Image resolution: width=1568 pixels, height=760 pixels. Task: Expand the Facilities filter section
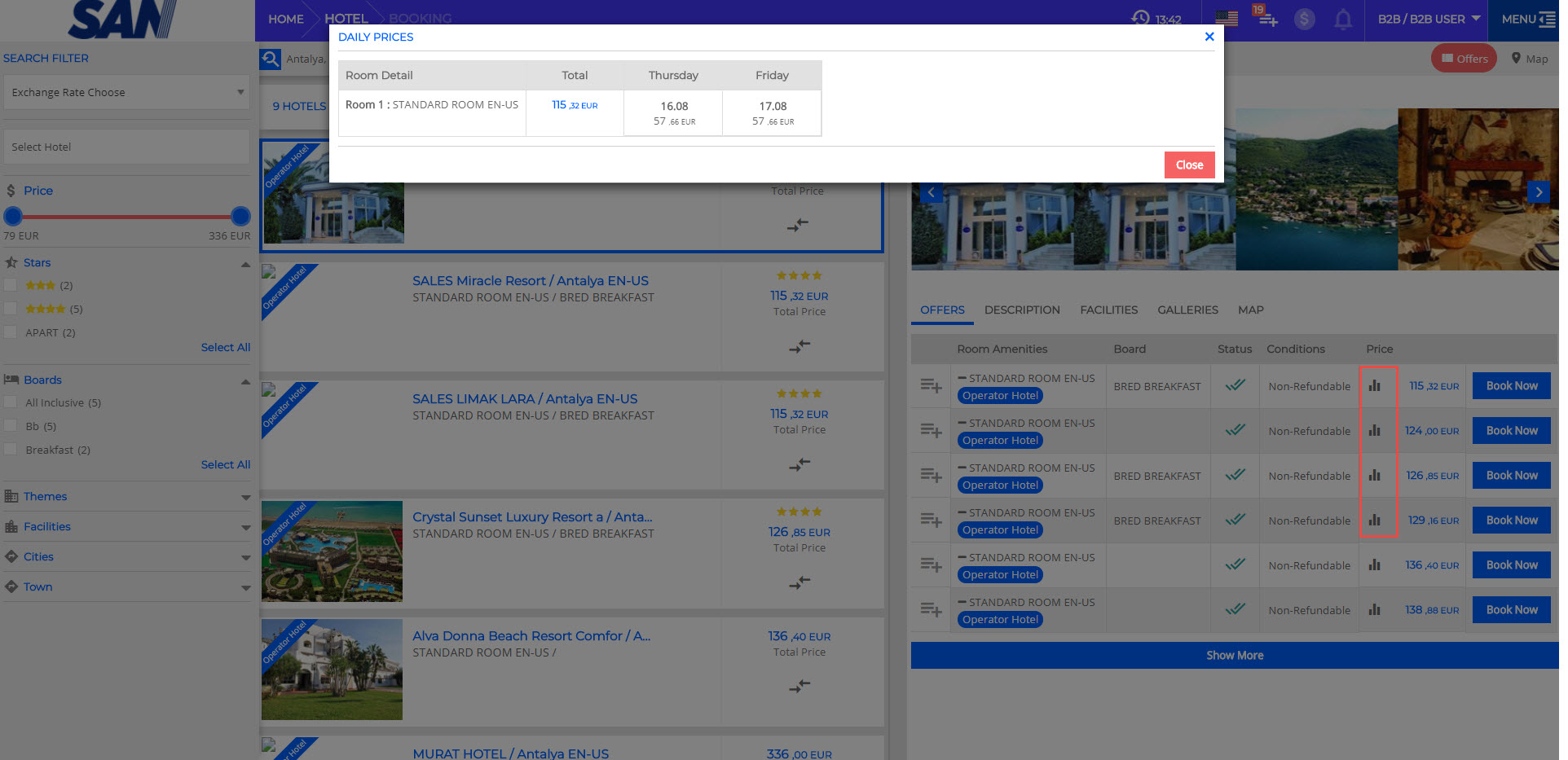[x=126, y=527]
